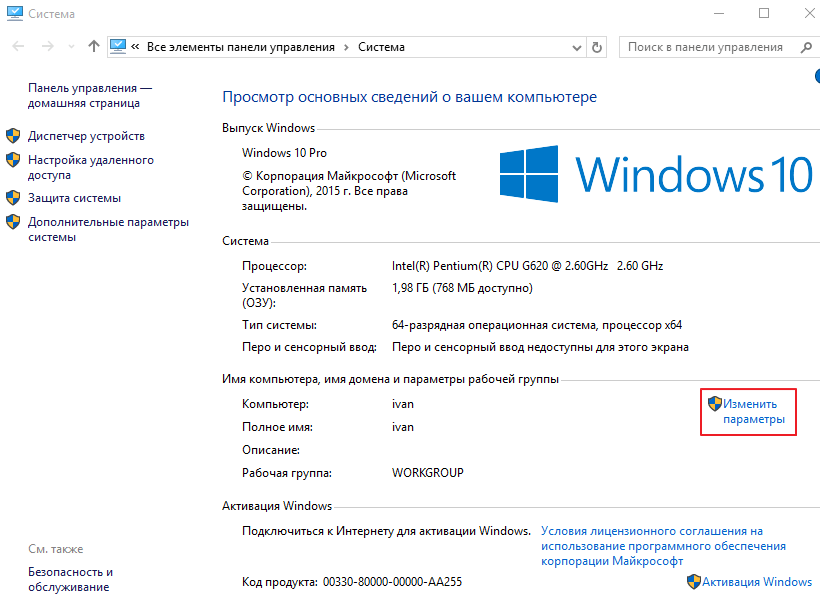Expand the address bar chevron before the breadcrumb path

click(135, 47)
